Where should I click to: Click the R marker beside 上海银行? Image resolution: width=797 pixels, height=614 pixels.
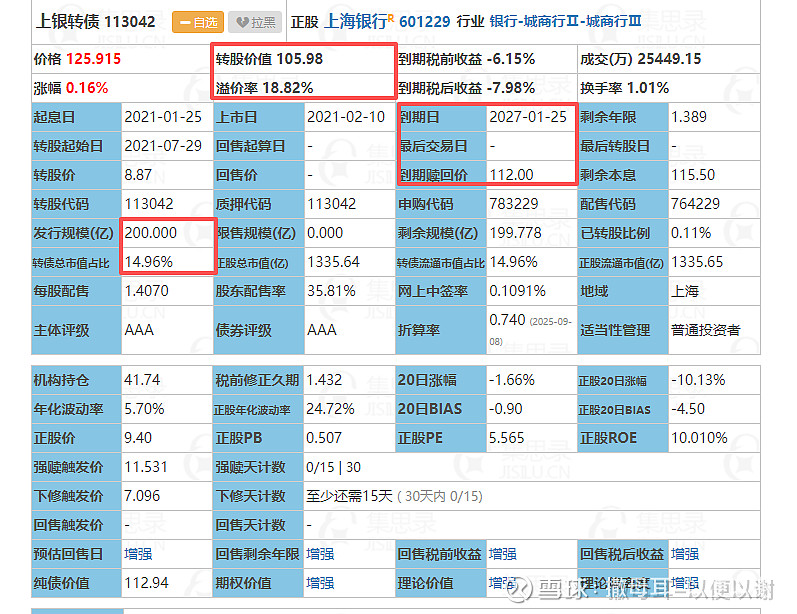tap(391, 15)
